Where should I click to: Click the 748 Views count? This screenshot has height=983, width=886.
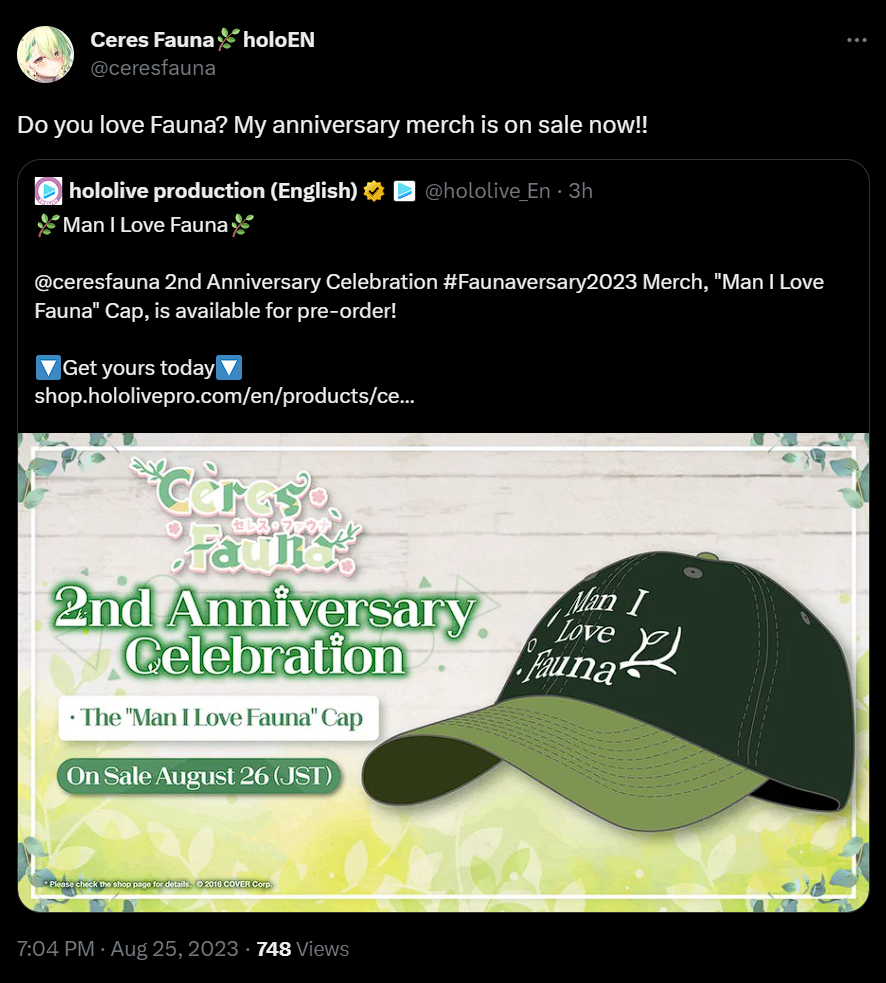(303, 949)
